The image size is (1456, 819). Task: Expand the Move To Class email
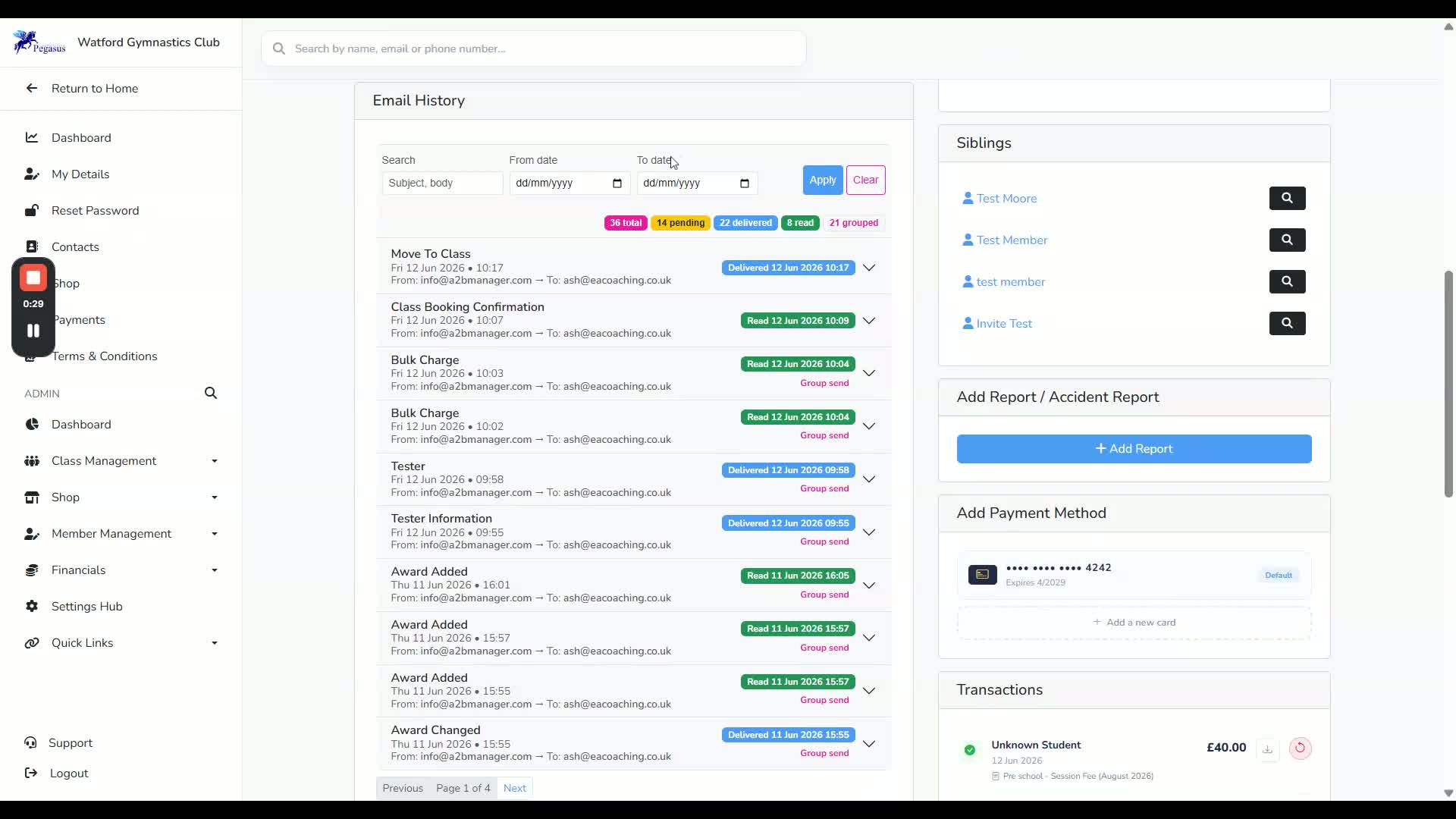(869, 268)
